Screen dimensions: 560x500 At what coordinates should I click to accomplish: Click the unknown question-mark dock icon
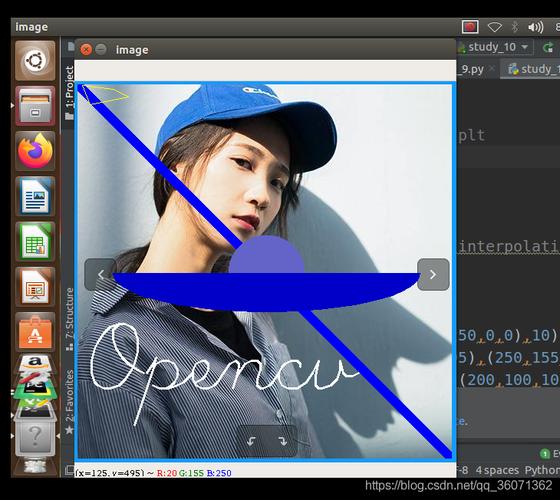tap(35, 435)
